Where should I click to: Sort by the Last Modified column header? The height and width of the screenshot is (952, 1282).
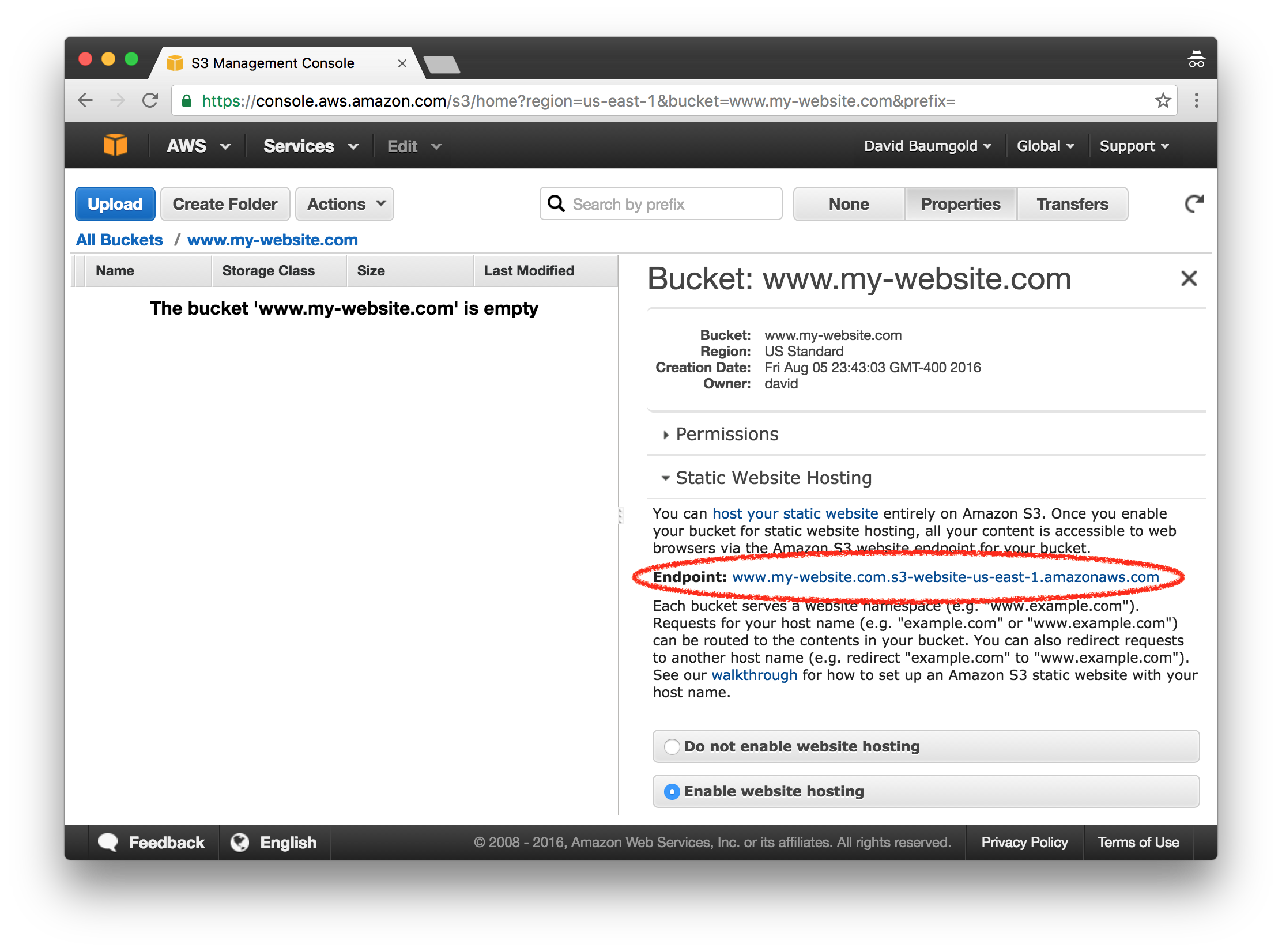click(x=545, y=271)
